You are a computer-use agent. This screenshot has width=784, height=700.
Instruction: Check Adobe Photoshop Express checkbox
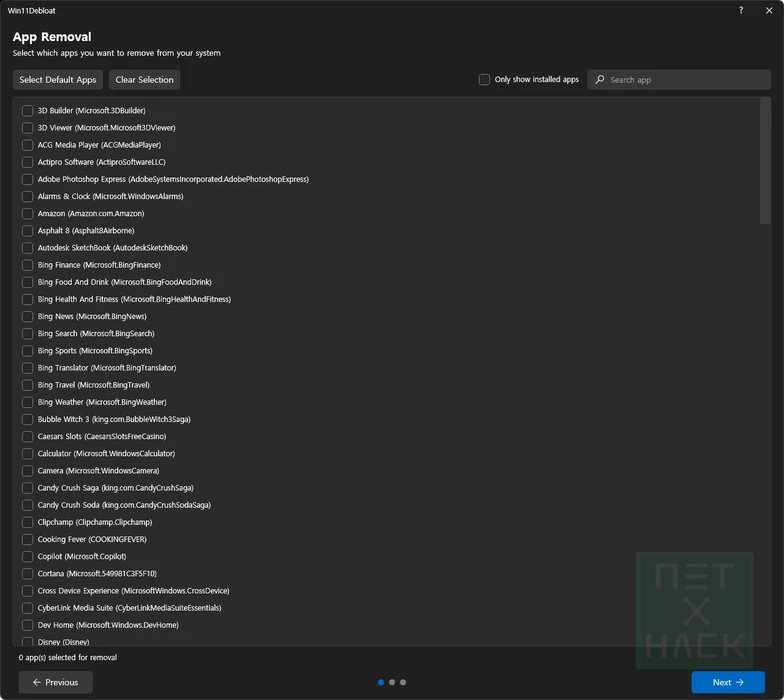[28, 180]
